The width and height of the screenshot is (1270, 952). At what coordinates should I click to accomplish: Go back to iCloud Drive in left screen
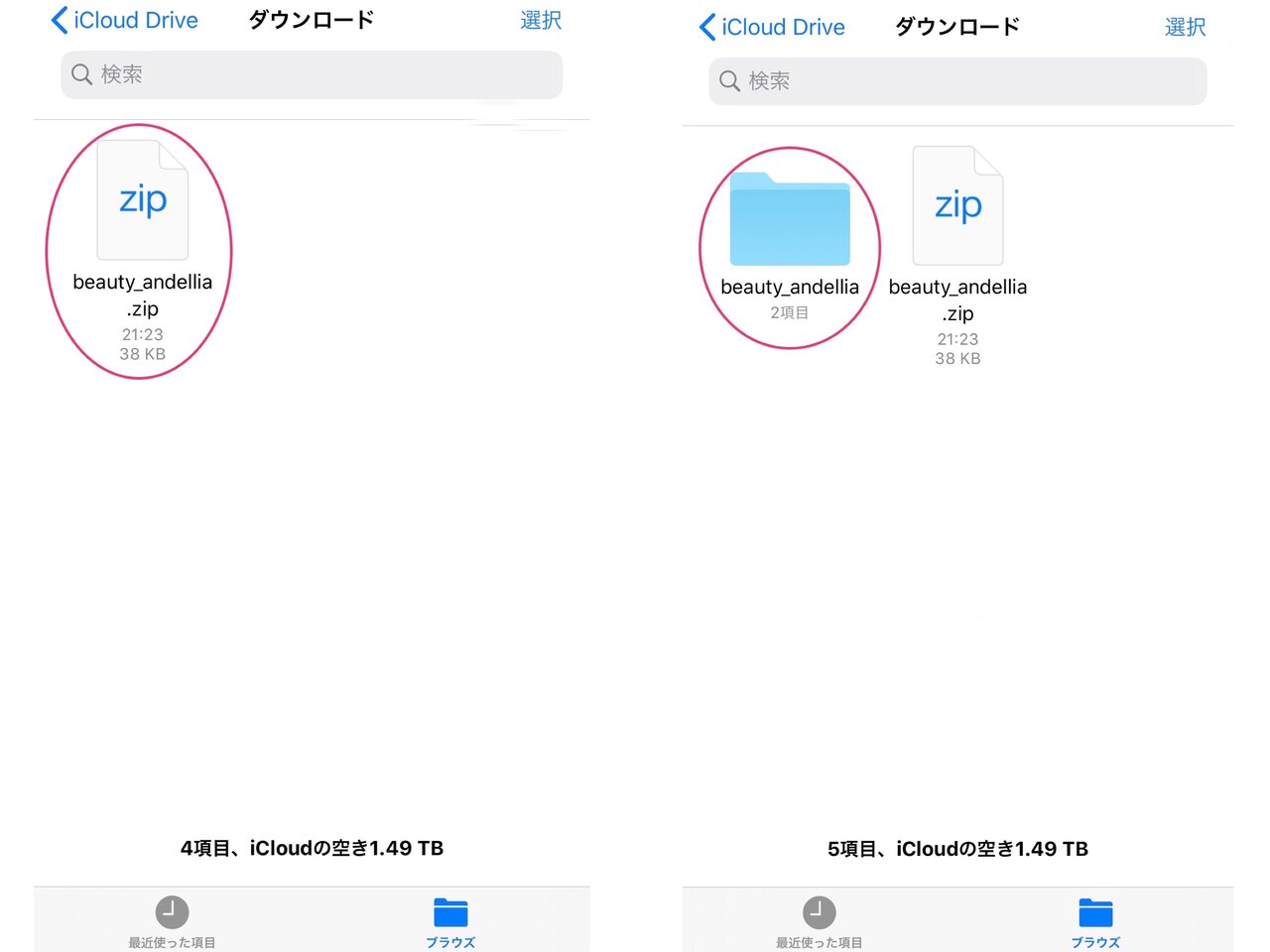(x=124, y=20)
